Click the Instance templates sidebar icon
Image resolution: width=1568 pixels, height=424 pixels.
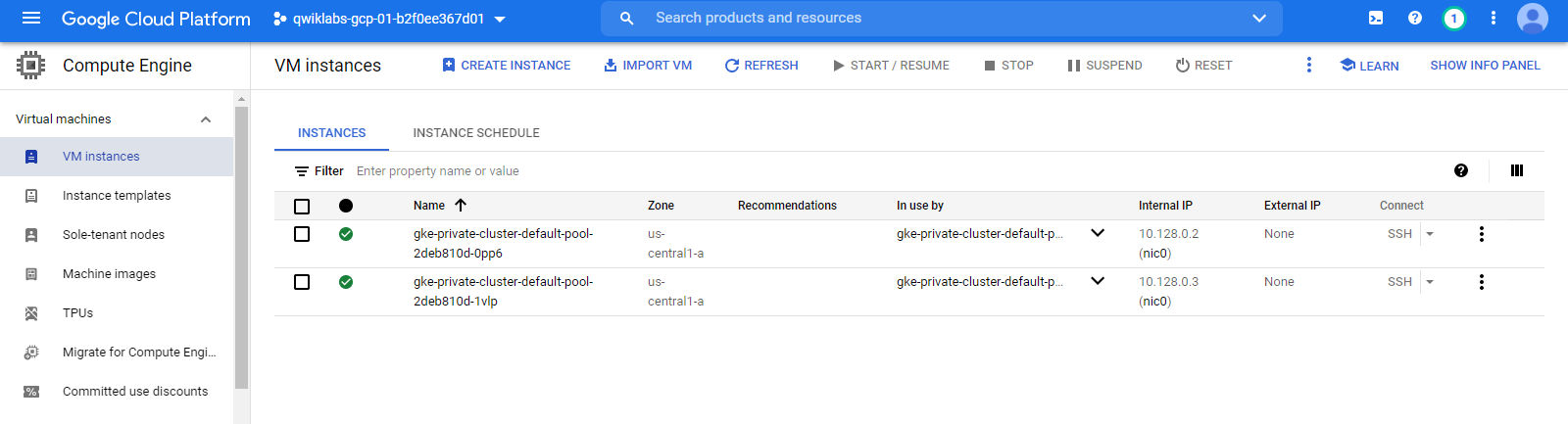point(31,196)
